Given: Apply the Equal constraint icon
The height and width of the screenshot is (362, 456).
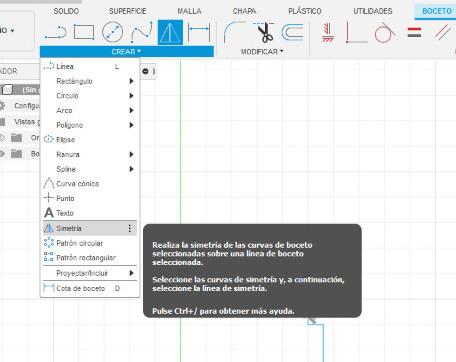Looking at the screenshot, I should coord(414,33).
